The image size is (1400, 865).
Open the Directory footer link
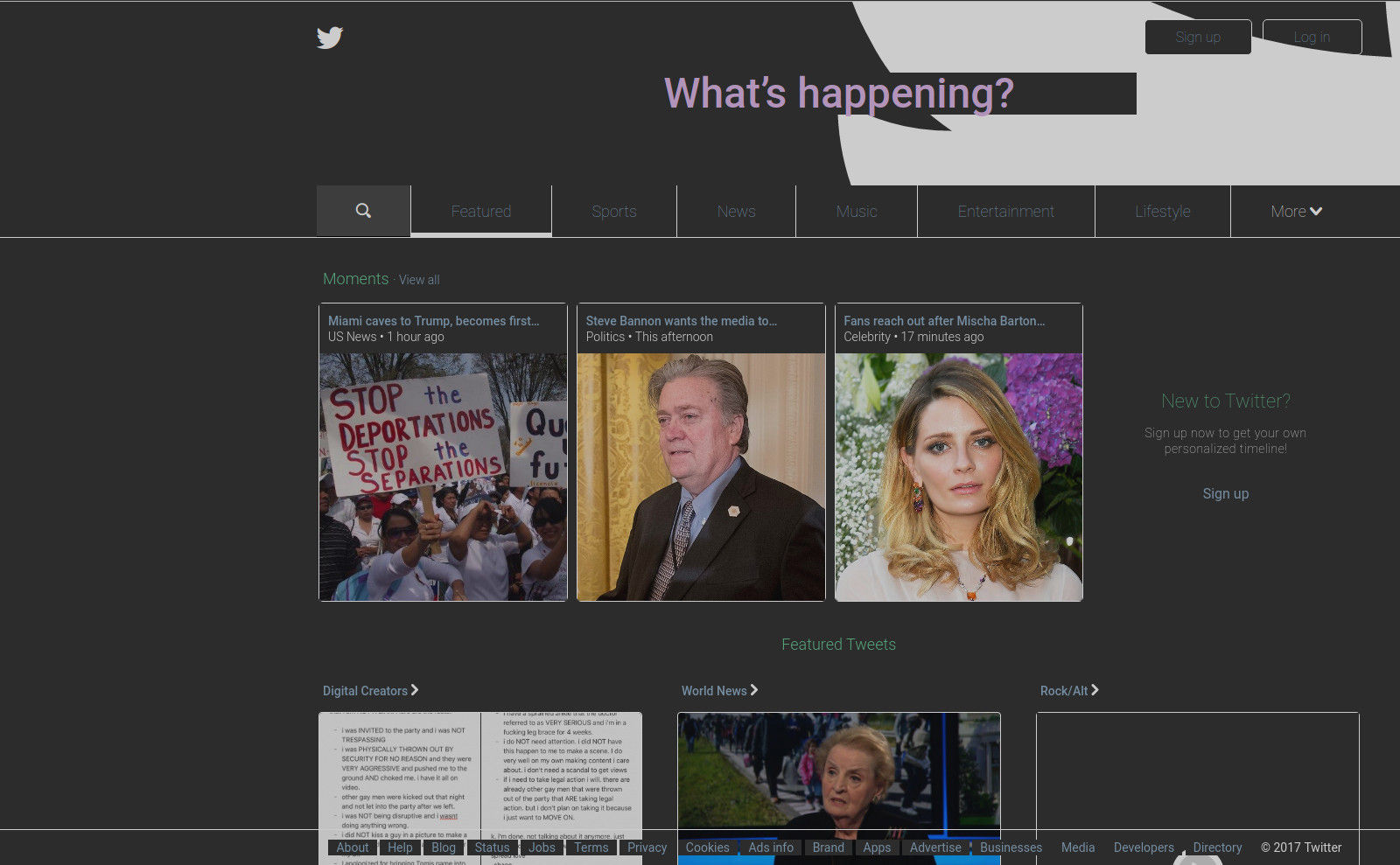pyautogui.click(x=1217, y=848)
